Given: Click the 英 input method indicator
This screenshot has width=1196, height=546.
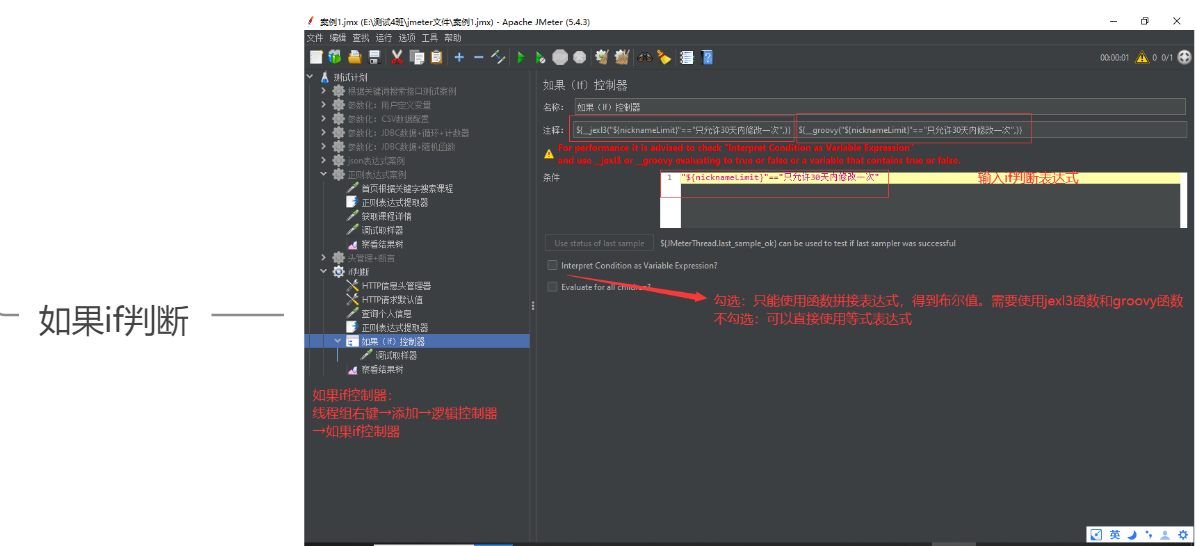Looking at the screenshot, I should point(1115,534).
